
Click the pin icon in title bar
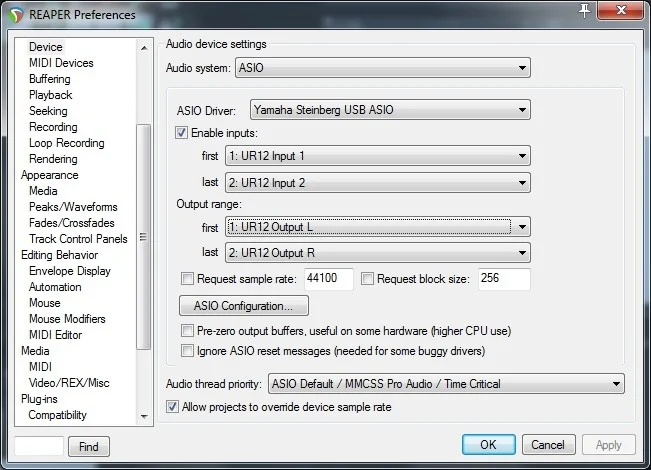[584, 10]
